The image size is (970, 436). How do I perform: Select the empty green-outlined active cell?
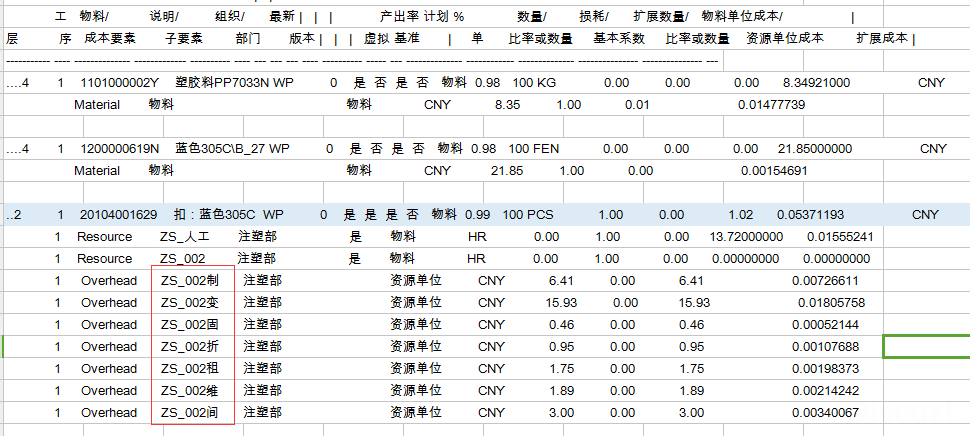point(927,346)
